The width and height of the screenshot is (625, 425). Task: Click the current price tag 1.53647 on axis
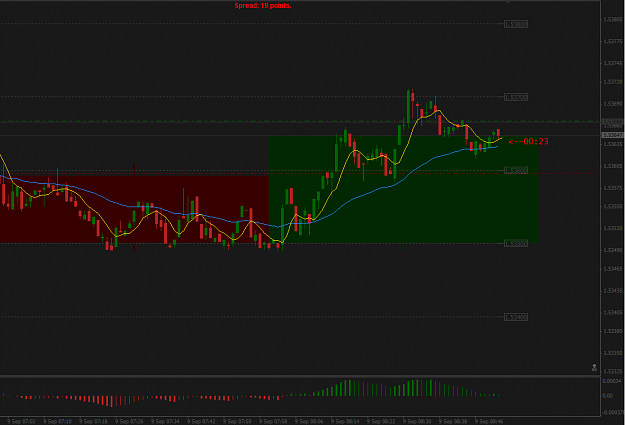coord(613,135)
